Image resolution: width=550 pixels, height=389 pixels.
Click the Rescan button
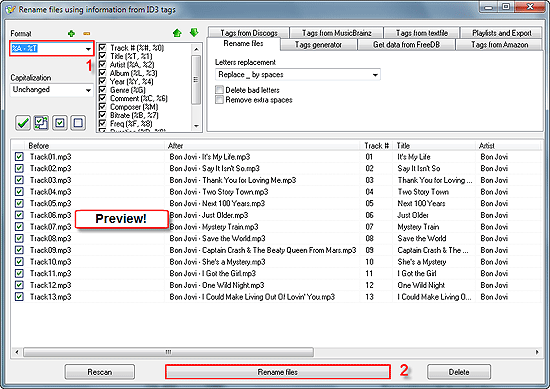pyautogui.click(x=100, y=372)
